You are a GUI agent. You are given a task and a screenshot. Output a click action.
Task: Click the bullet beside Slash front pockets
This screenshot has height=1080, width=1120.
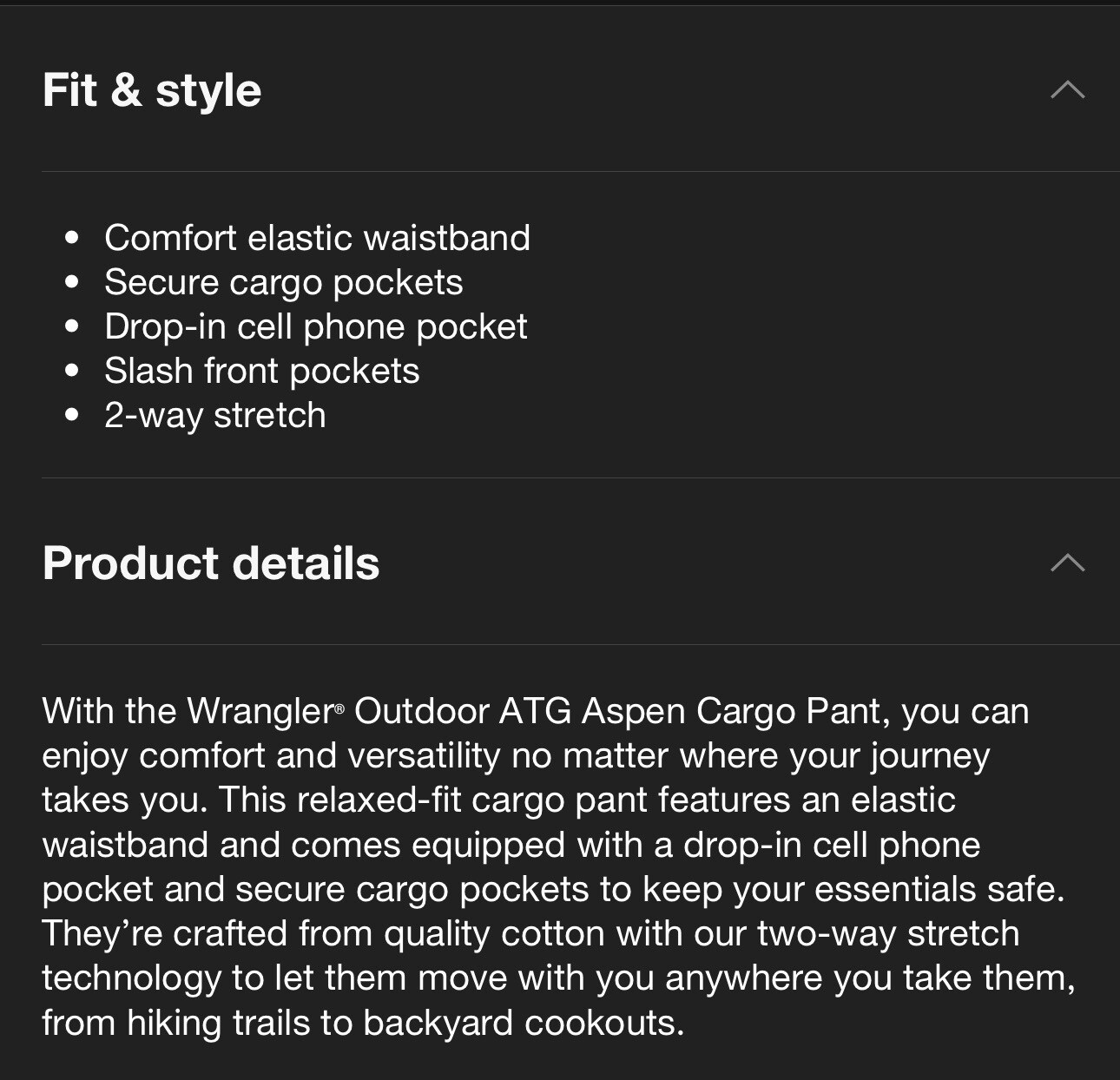pyautogui.click(x=72, y=371)
